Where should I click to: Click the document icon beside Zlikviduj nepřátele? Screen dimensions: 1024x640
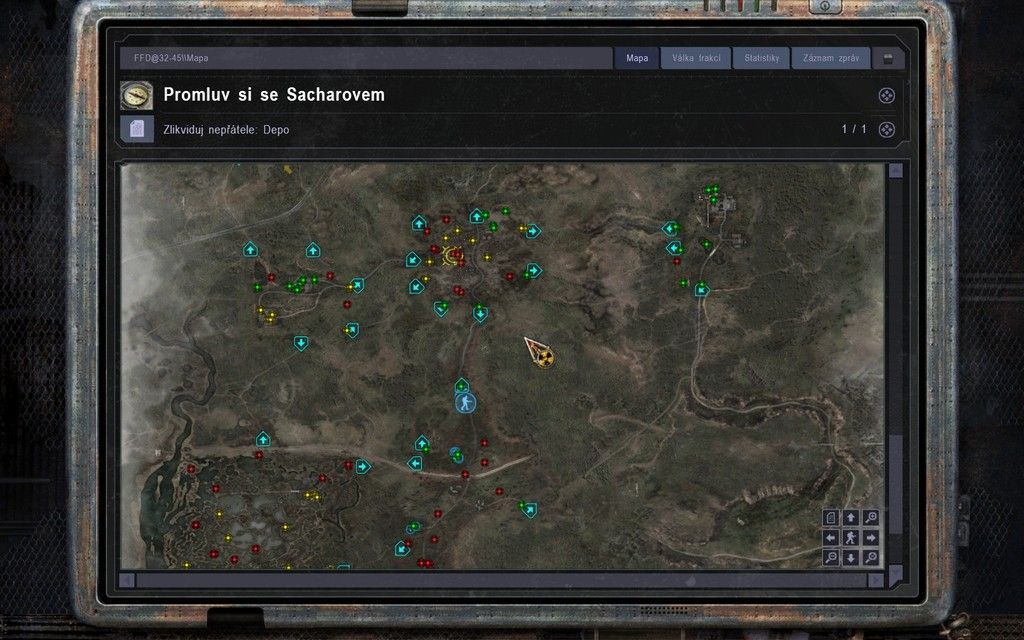pos(137,129)
